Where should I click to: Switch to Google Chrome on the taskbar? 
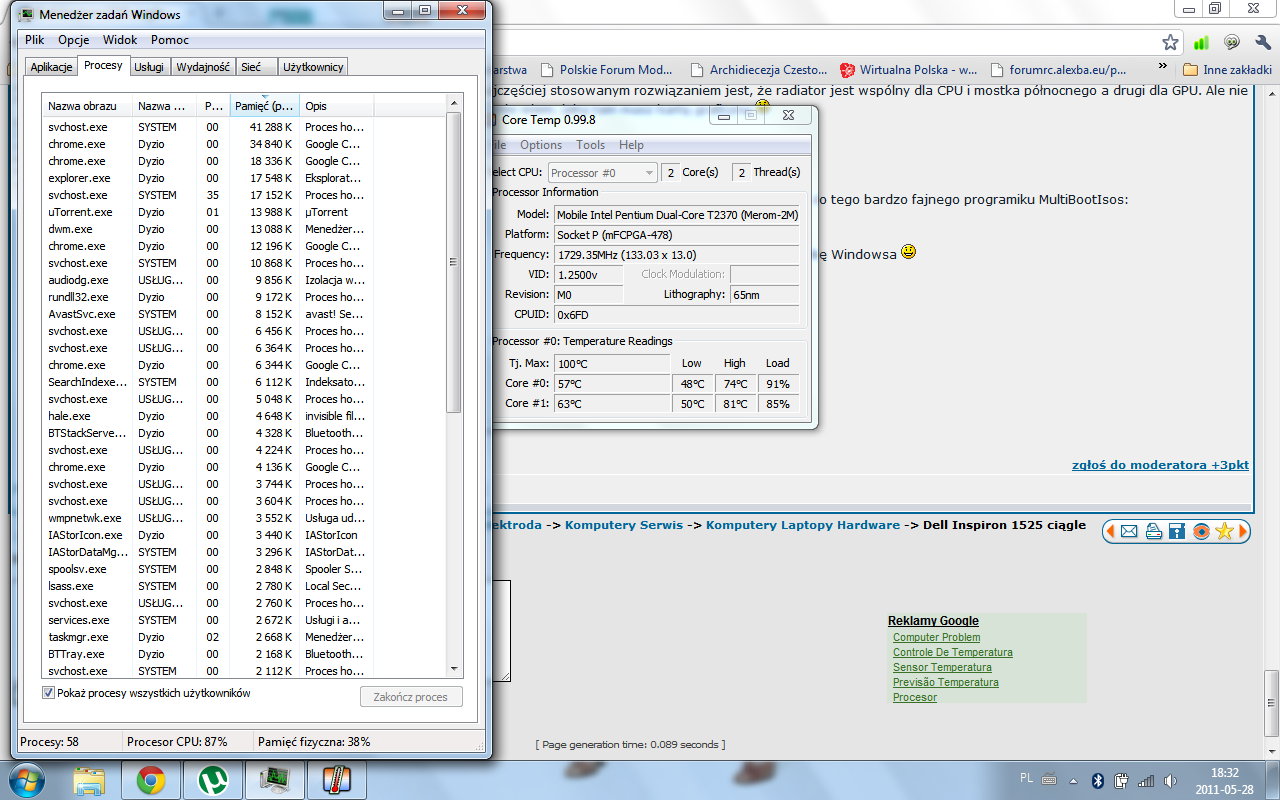[x=151, y=780]
